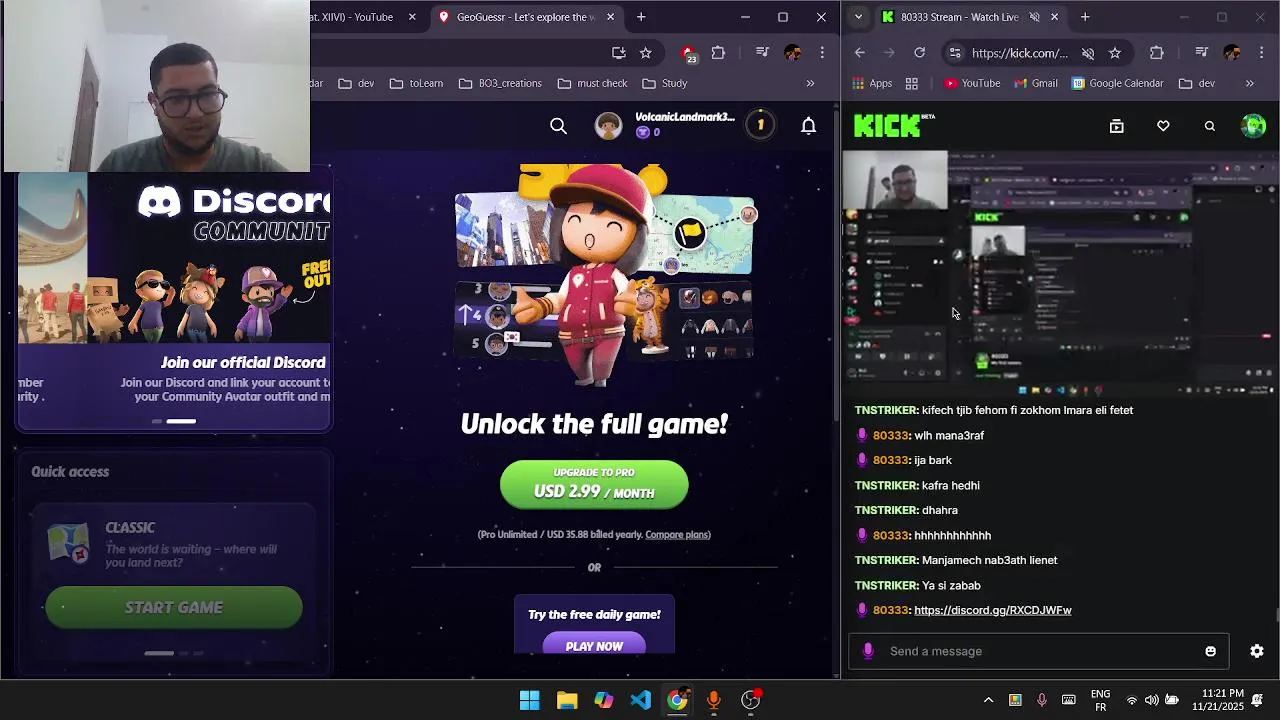Bookmark the GeoGuessr page with the star
Screen dimensions: 1280x720
click(646, 53)
